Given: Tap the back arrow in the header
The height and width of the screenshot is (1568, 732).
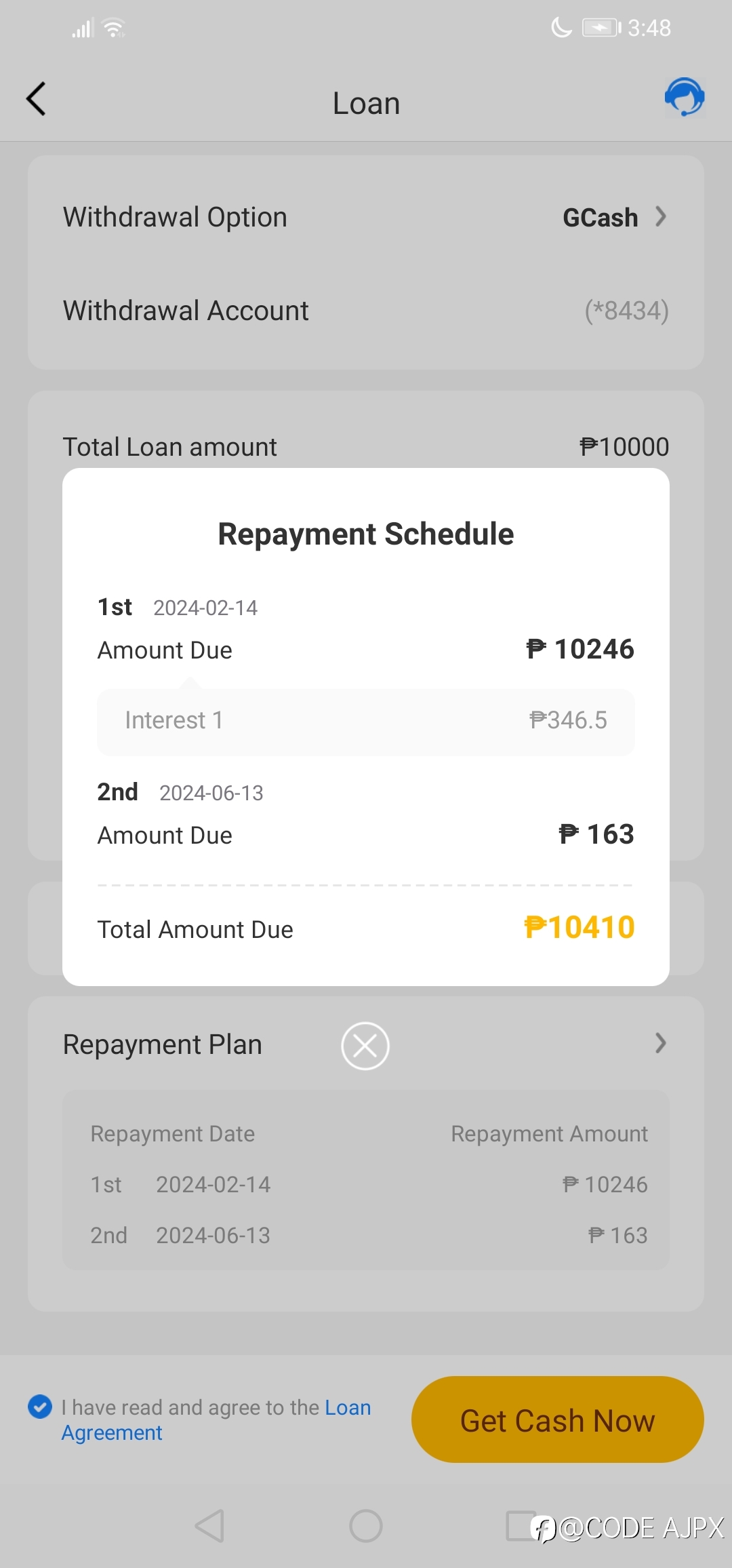Looking at the screenshot, I should (x=37, y=100).
